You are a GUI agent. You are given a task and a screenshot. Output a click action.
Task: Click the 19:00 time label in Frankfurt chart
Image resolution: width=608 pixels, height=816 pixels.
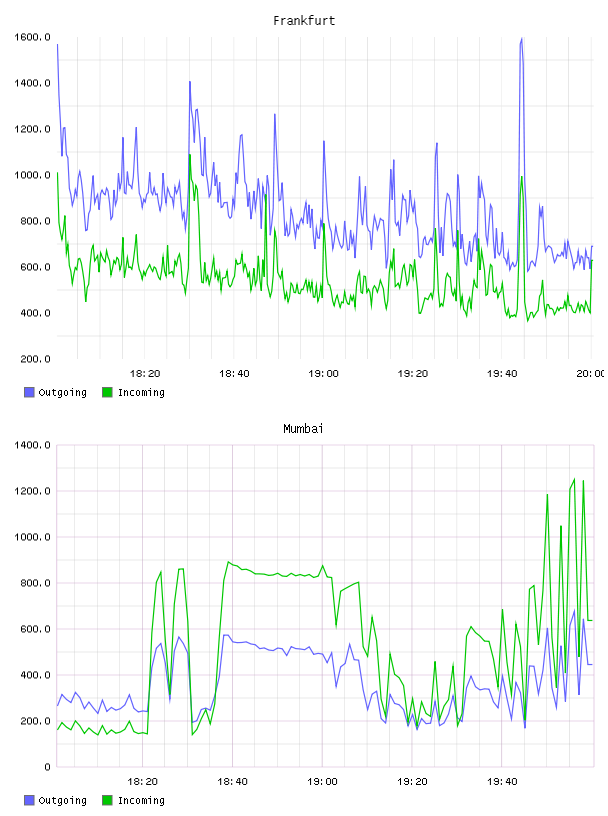click(x=323, y=374)
